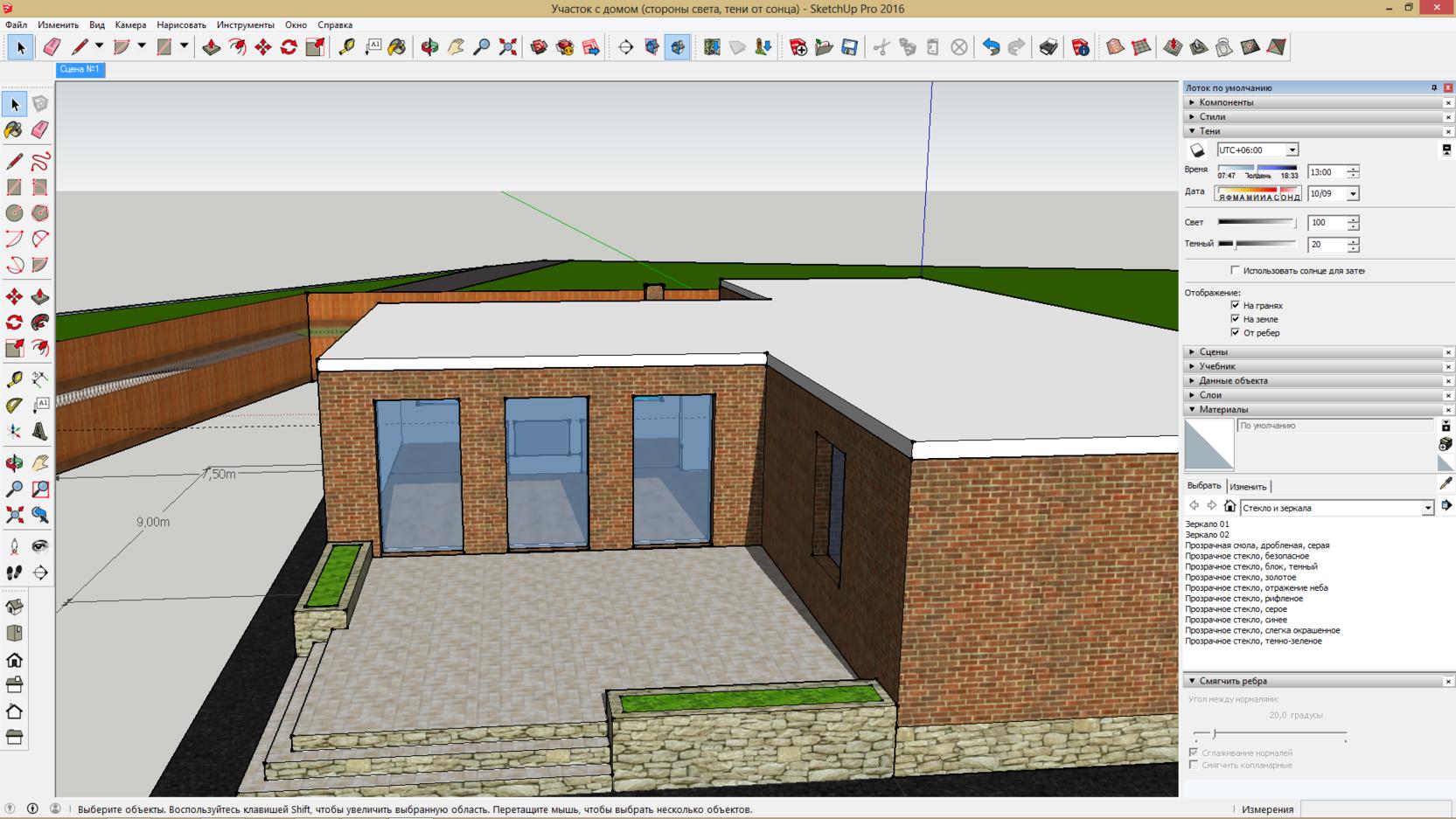
Task: Click the material sample eyedropper icon
Action: pyautogui.click(x=1446, y=483)
